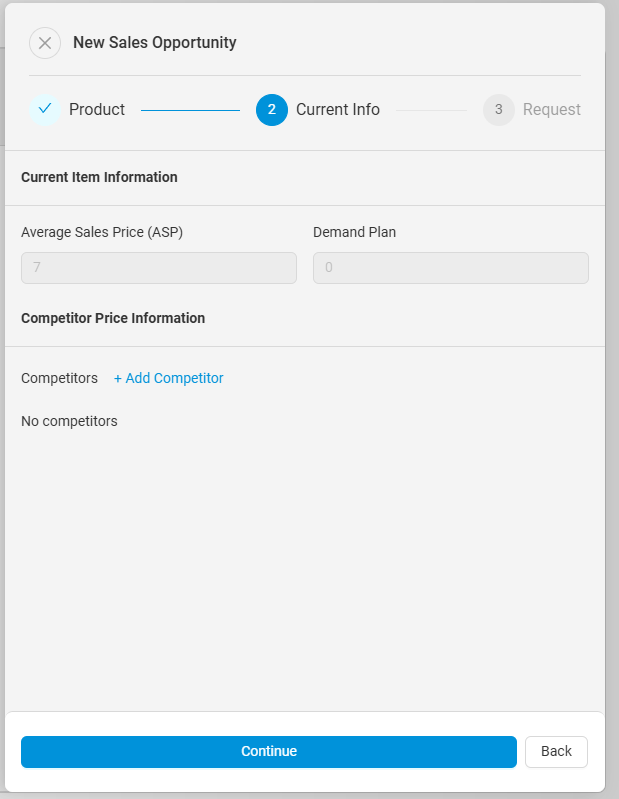Image resolution: width=619 pixels, height=799 pixels.
Task: Click the Average Sales Price input field
Action: (159, 268)
